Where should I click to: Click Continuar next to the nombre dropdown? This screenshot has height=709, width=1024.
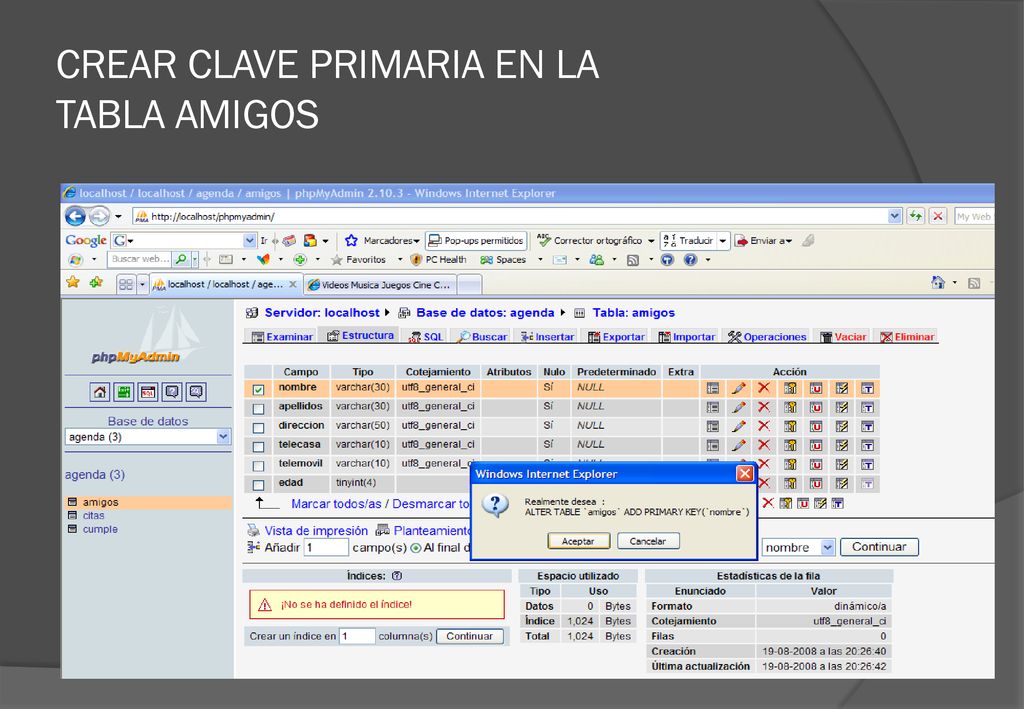pos(879,547)
